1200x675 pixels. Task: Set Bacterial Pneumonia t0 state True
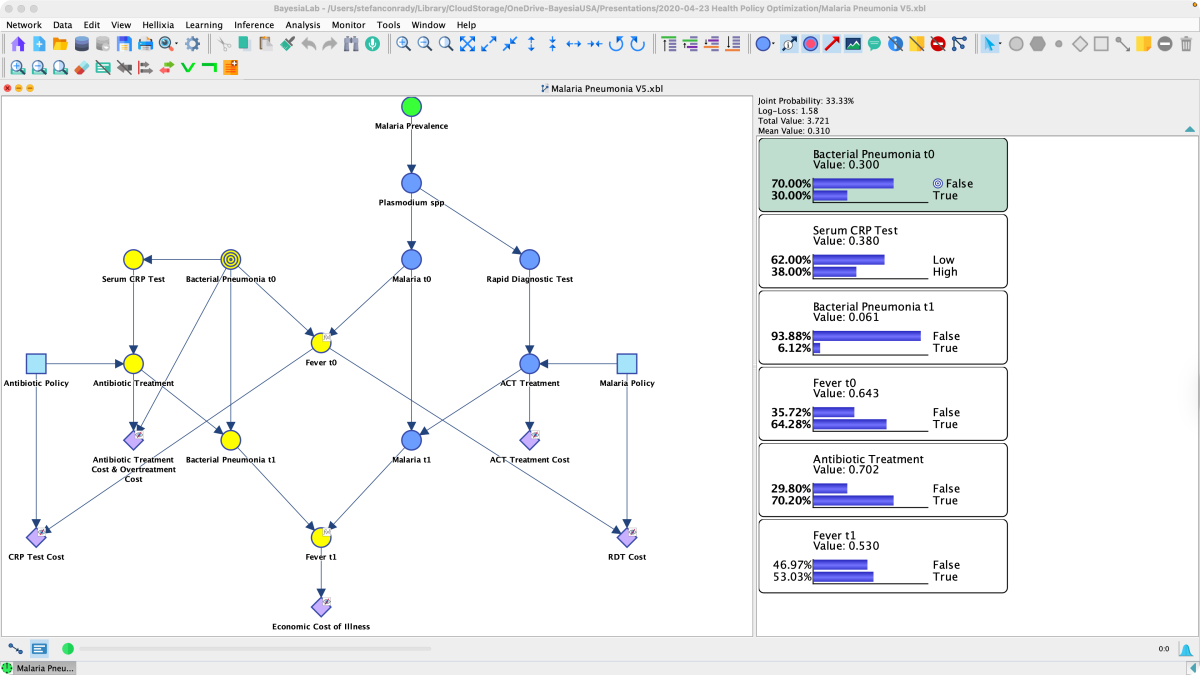tap(945, 196)
